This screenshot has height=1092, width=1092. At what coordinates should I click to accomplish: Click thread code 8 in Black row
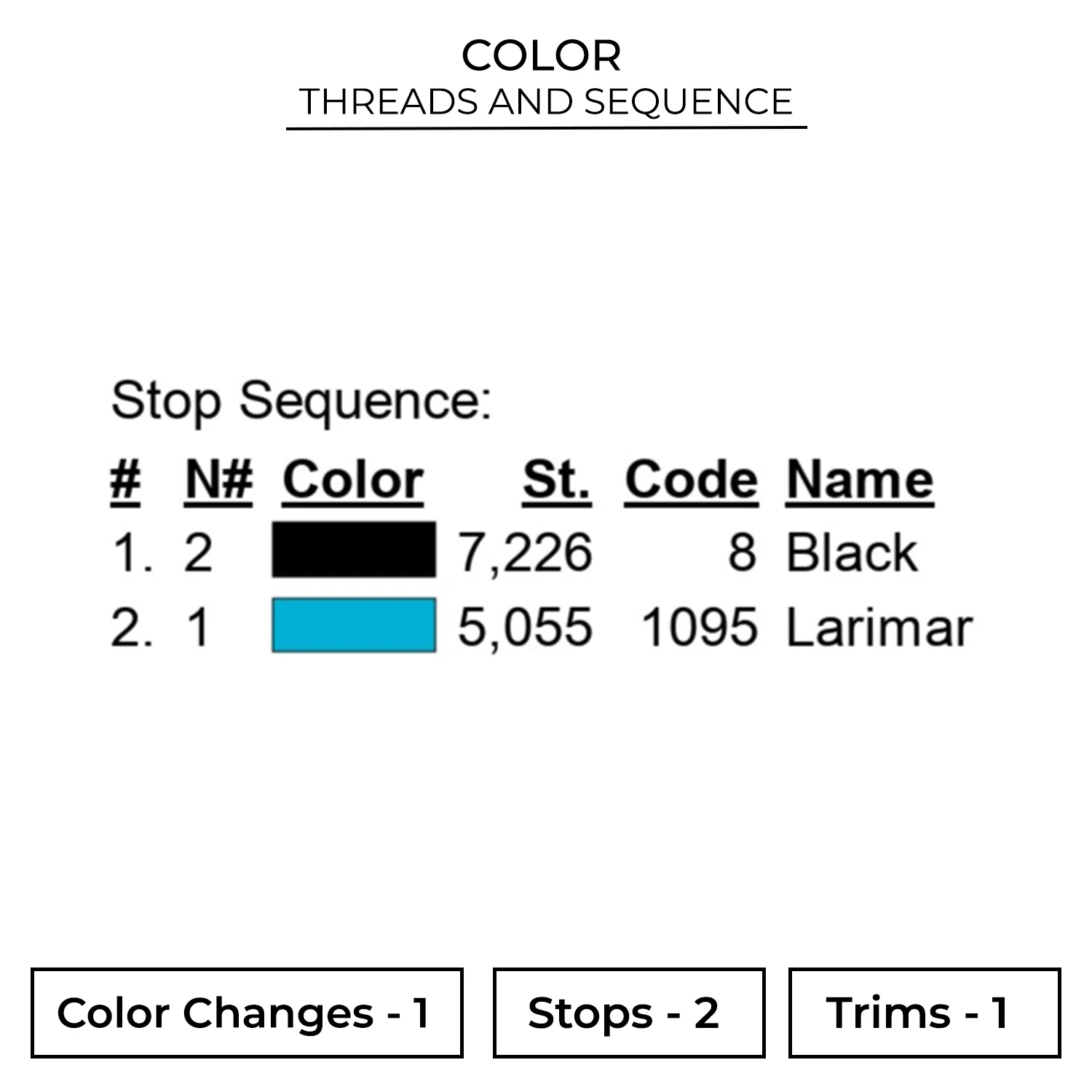[x=742, y=553]
